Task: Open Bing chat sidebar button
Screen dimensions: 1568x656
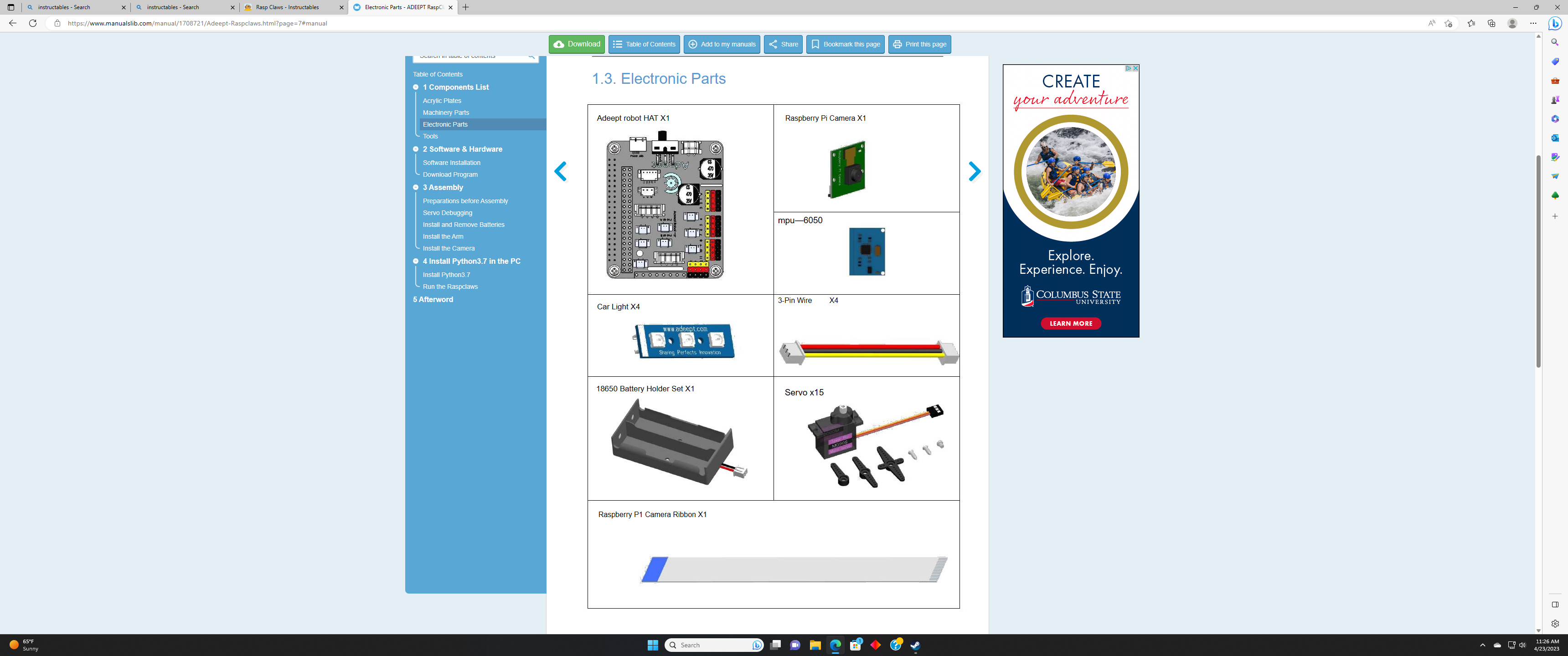Action: pos(1555,23)
